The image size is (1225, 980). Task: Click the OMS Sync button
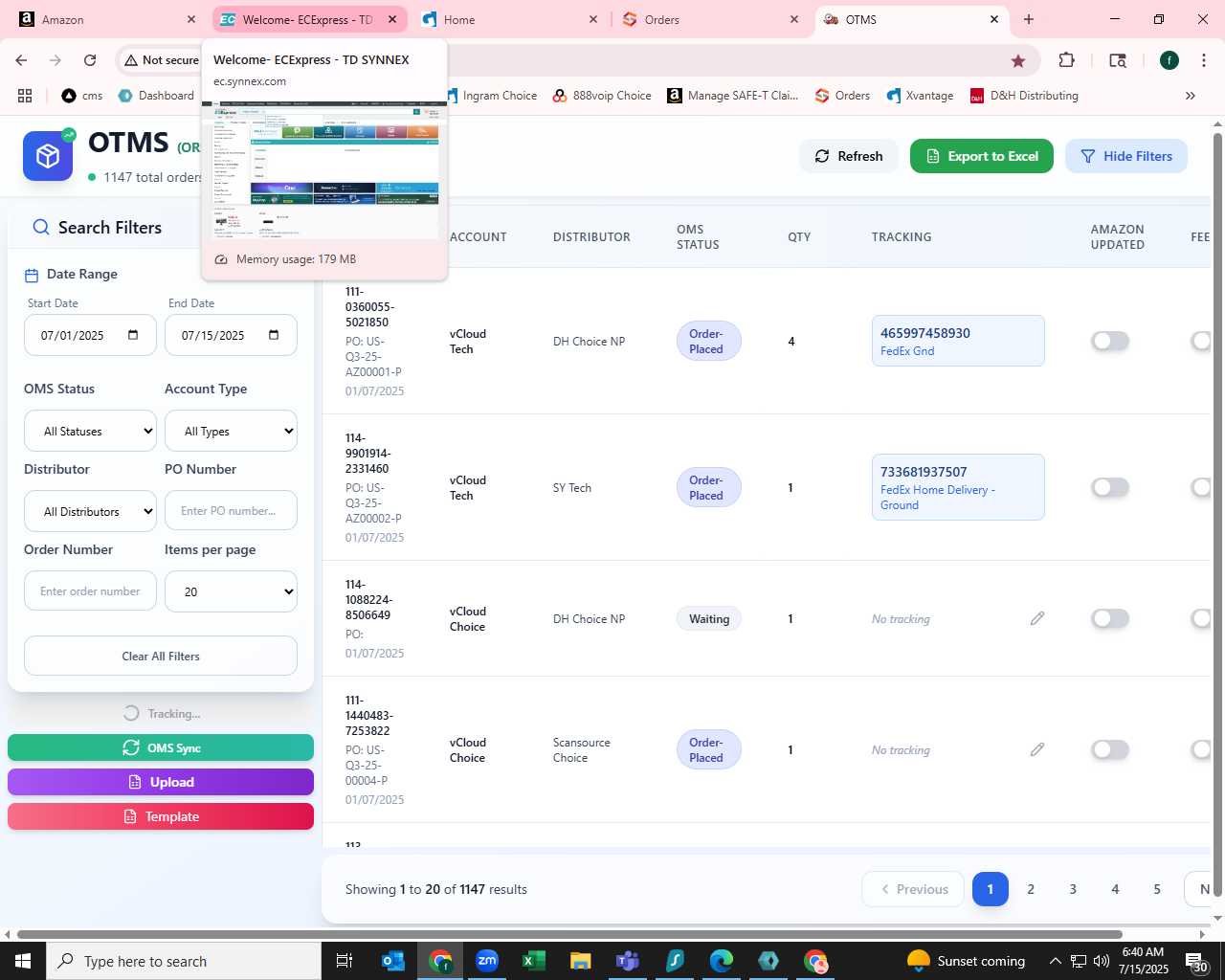161,747
